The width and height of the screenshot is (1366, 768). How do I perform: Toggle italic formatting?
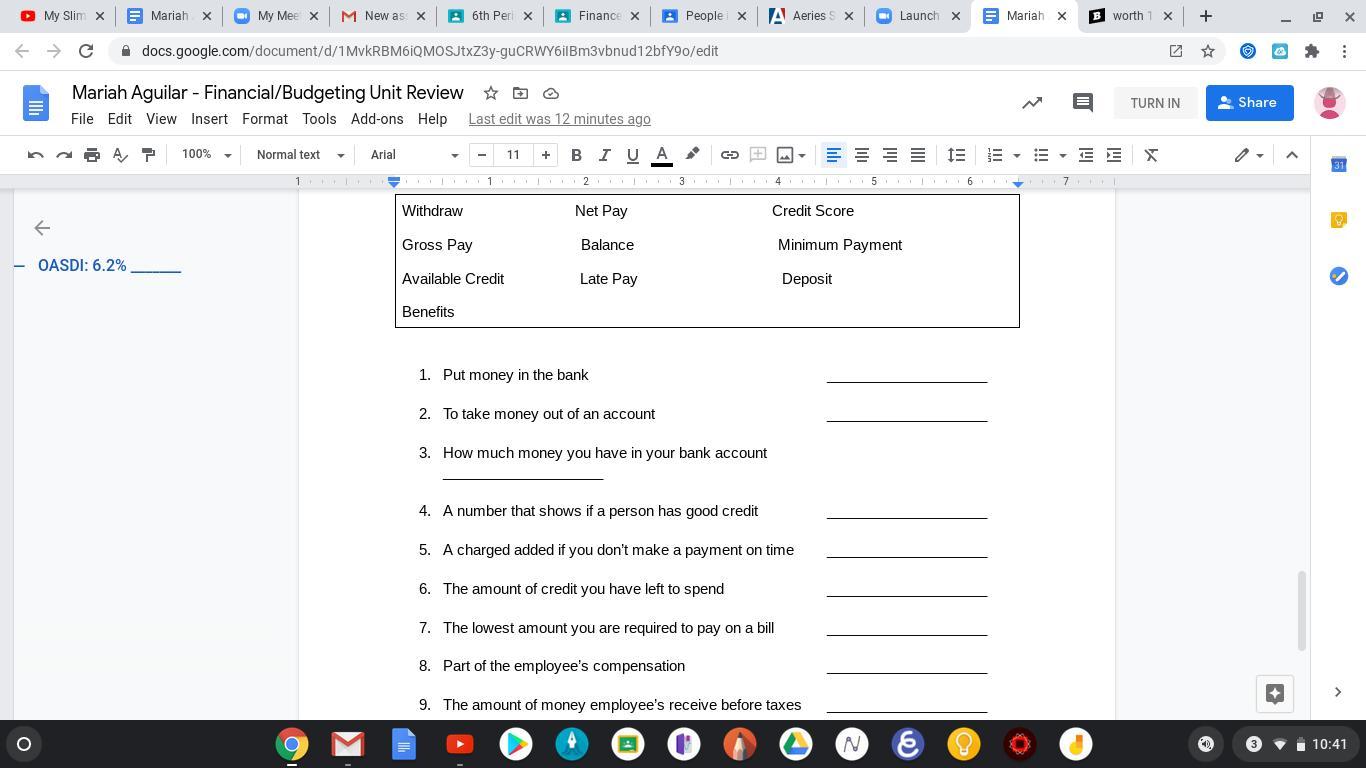tap(604, 155)
